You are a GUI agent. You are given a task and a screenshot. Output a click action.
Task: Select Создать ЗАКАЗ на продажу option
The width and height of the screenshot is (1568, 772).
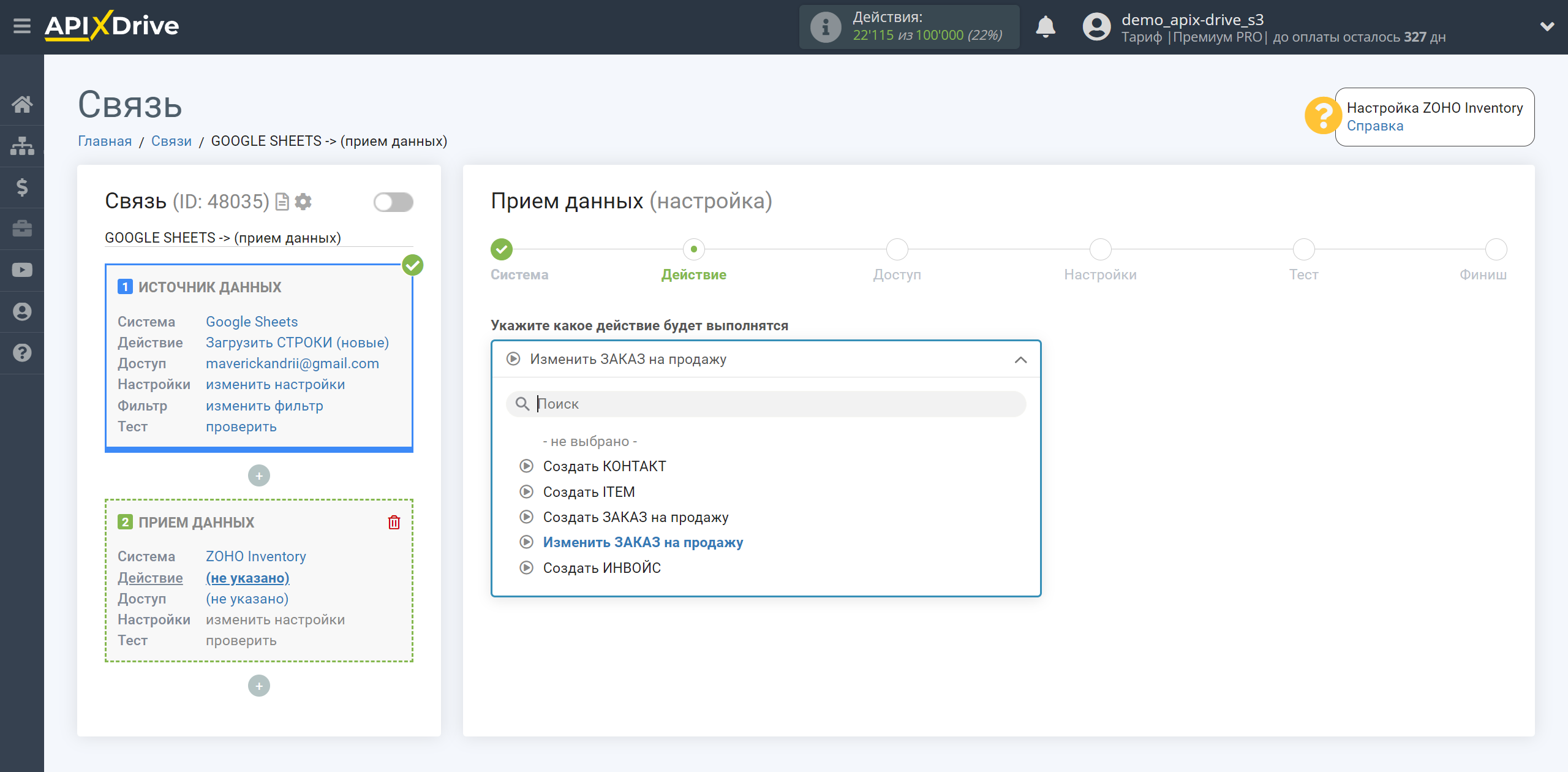pyautogui.click(x=636, y=518)
